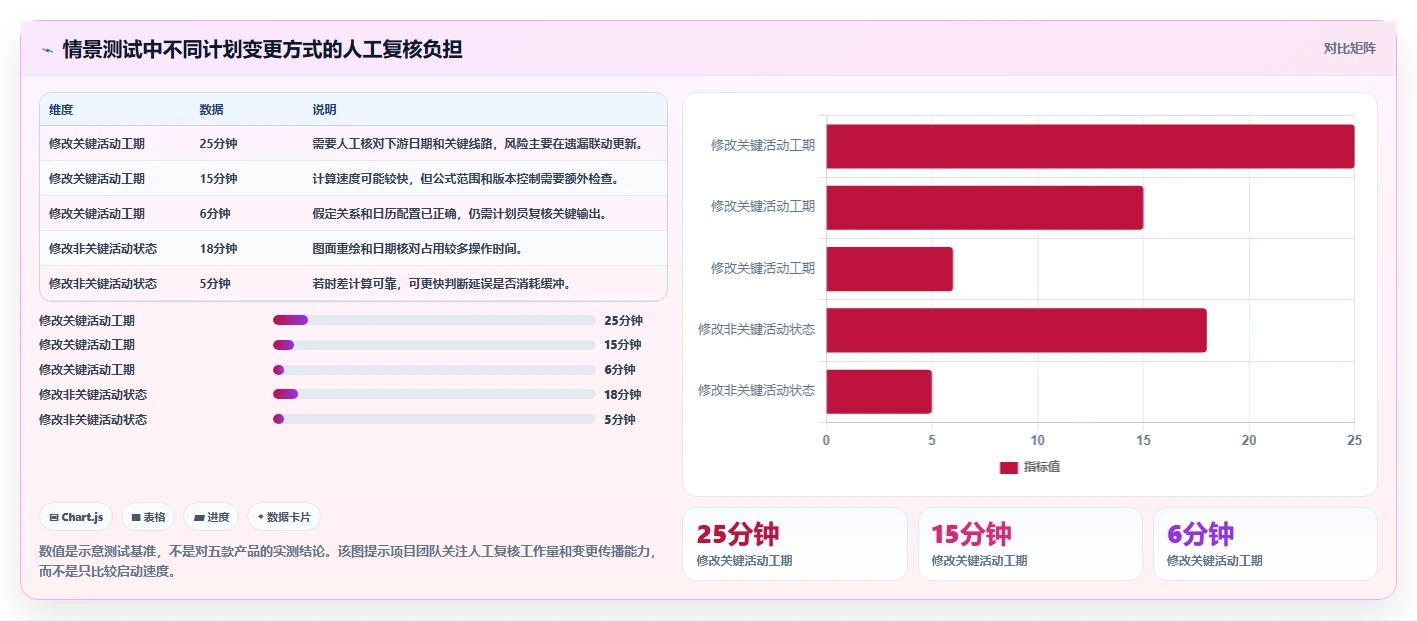Click description starting 计算速度可能较快
Viewport: 1417px width, 621px height.
(x=465, y=178)
